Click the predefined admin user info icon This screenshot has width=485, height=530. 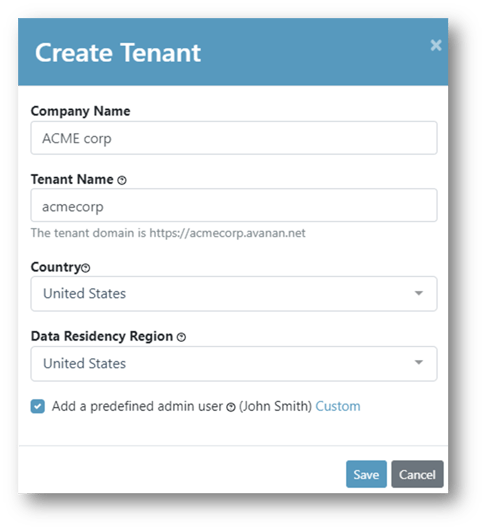tap(231, 407)
